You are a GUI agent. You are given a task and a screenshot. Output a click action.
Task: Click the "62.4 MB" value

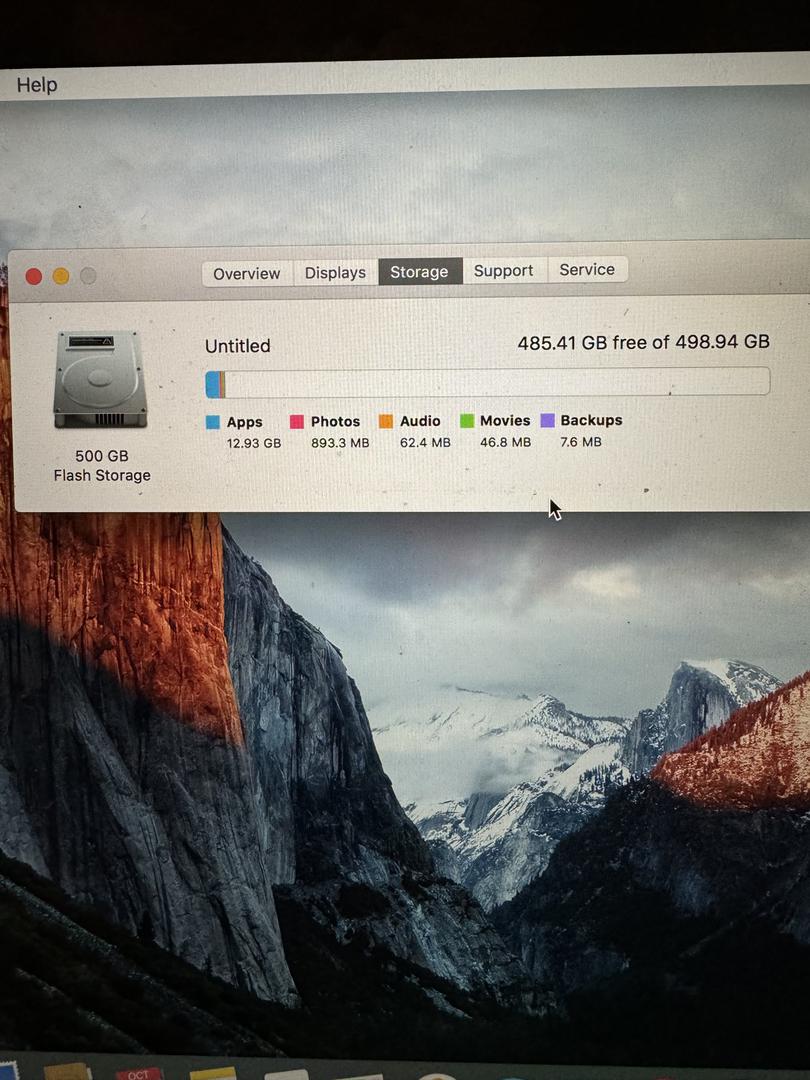point(425,442)
